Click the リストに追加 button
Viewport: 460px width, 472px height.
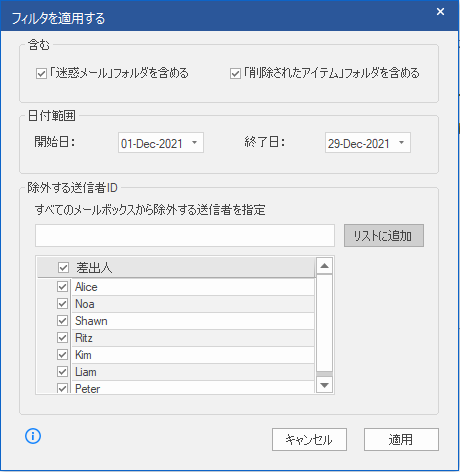384,236
